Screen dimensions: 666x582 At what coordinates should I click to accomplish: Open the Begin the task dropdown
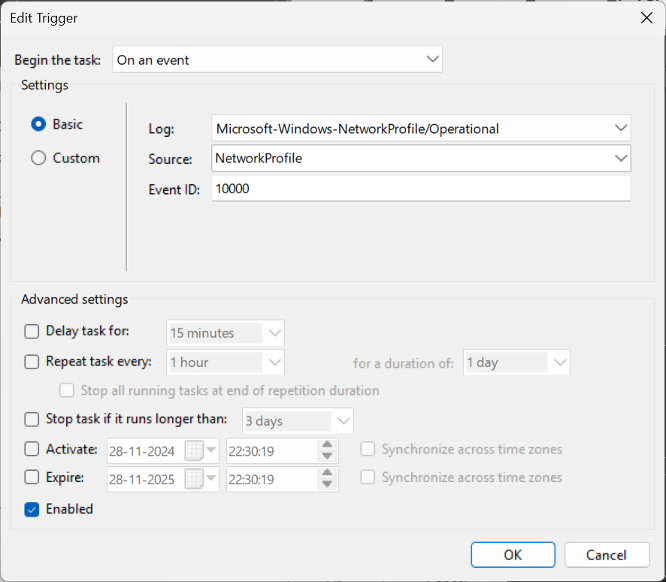click(x=277, y=59)
